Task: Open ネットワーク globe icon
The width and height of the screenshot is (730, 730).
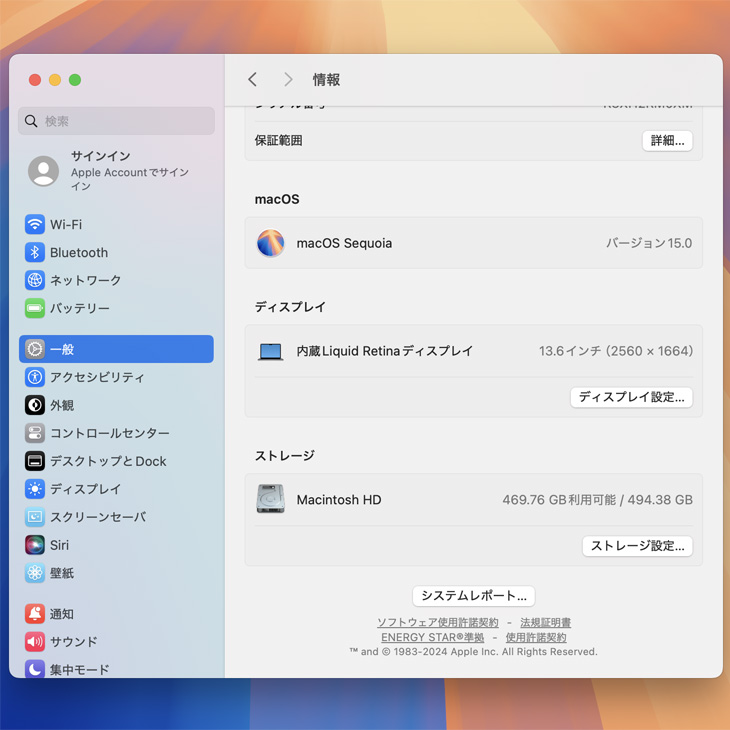Action: point(35,281)
